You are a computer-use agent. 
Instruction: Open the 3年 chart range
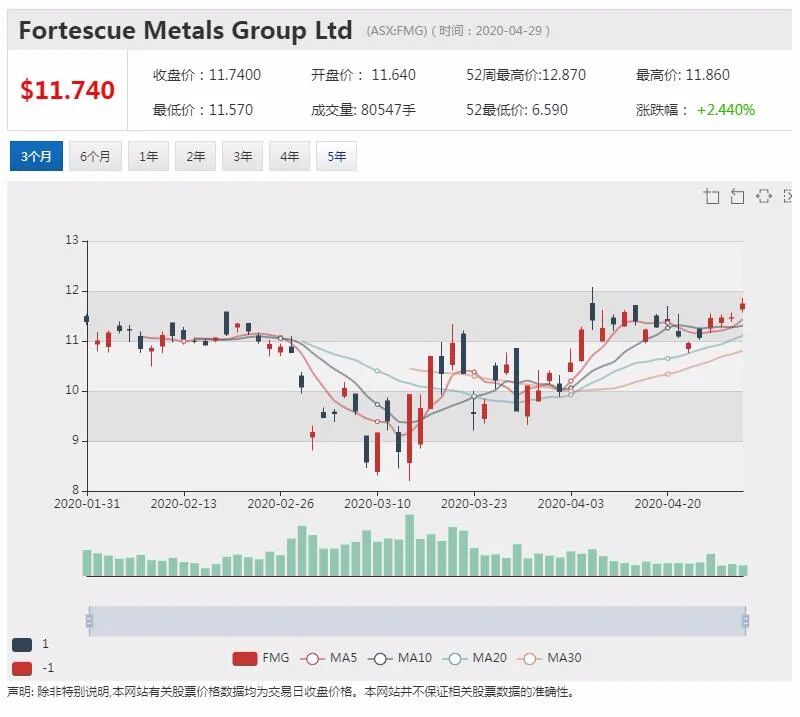pyautogui.click(x=242, y=156)
